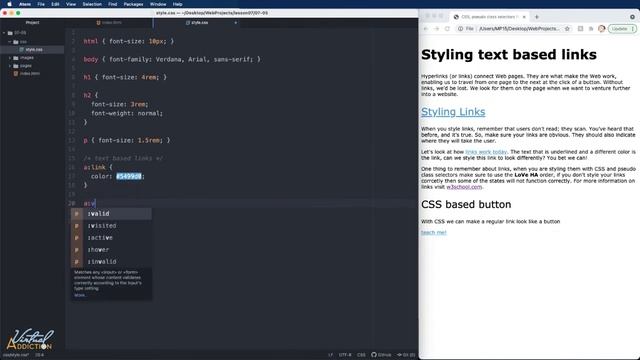The width and height of the screenshot is (640, 360).
Task: Open the Edit menu
Action: 55,4
